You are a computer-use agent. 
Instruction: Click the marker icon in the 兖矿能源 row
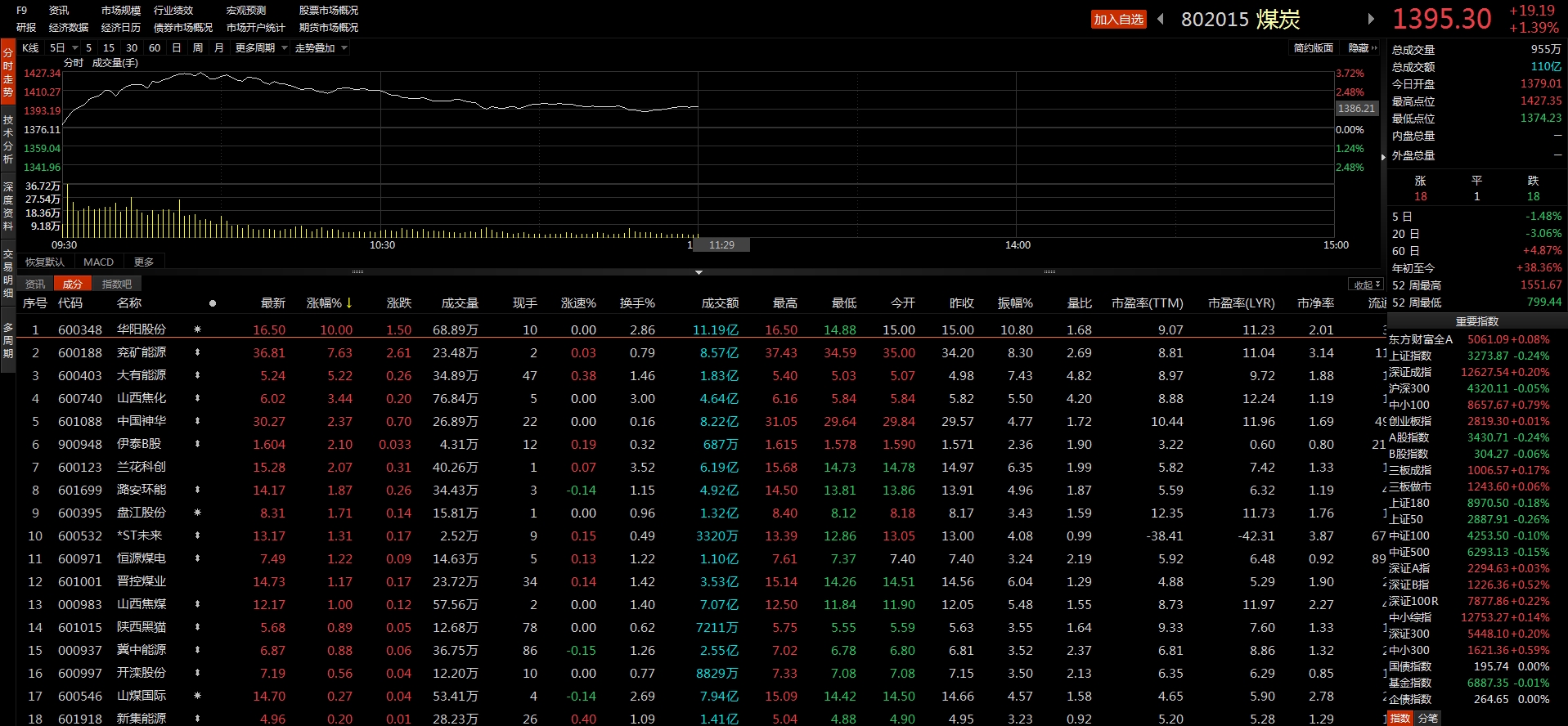(x=197, y=352)
